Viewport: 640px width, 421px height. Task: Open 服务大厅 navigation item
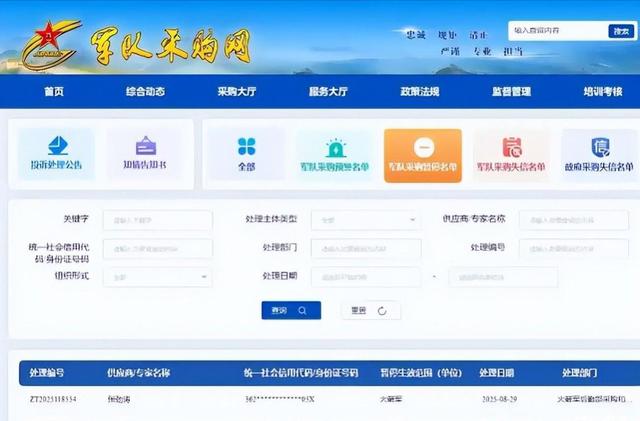328,91
